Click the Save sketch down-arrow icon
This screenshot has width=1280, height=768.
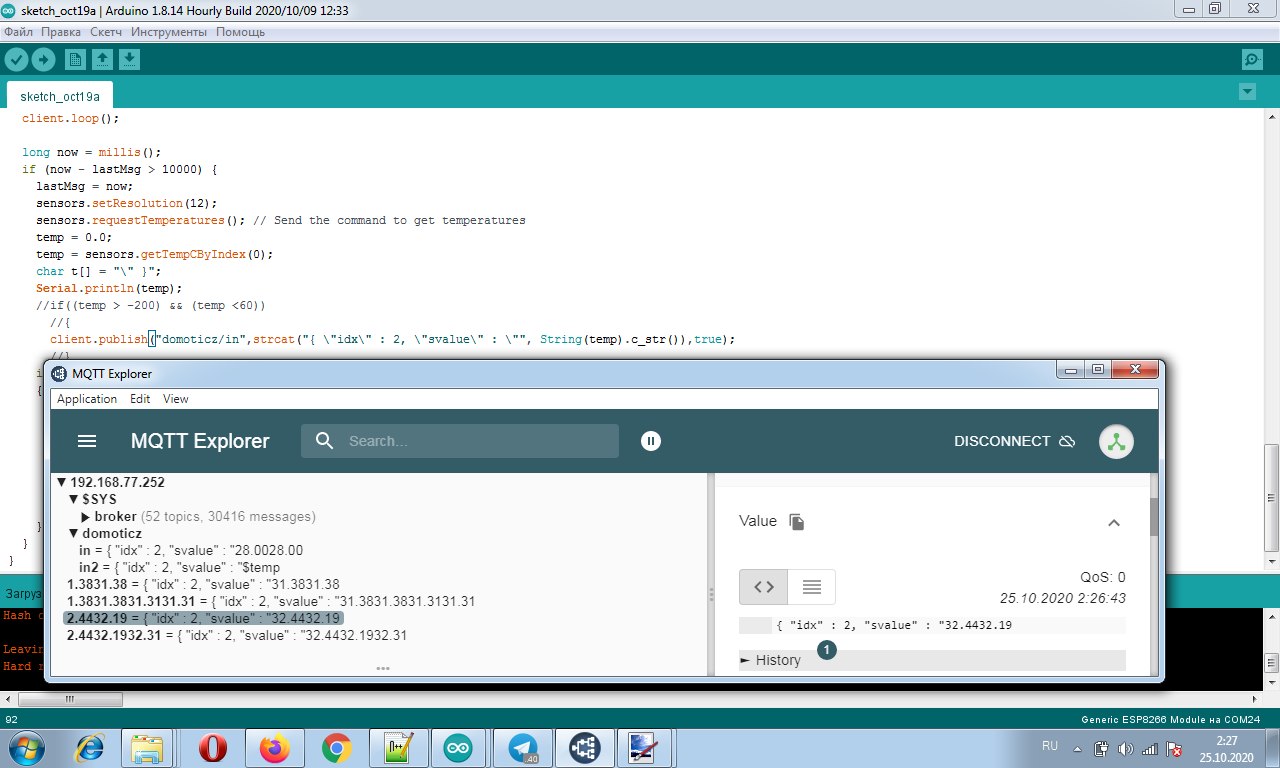pyautogui.click(x=129, y=59)
